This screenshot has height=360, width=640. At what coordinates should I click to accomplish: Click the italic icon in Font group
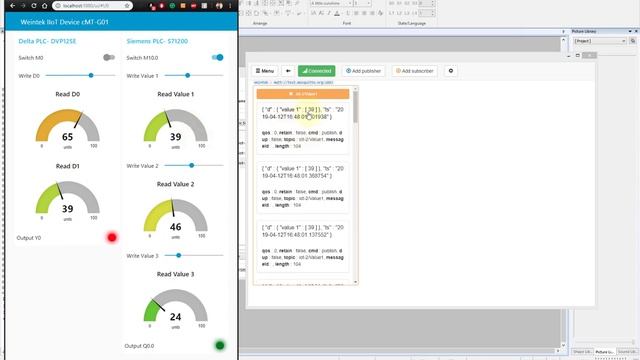329,13
